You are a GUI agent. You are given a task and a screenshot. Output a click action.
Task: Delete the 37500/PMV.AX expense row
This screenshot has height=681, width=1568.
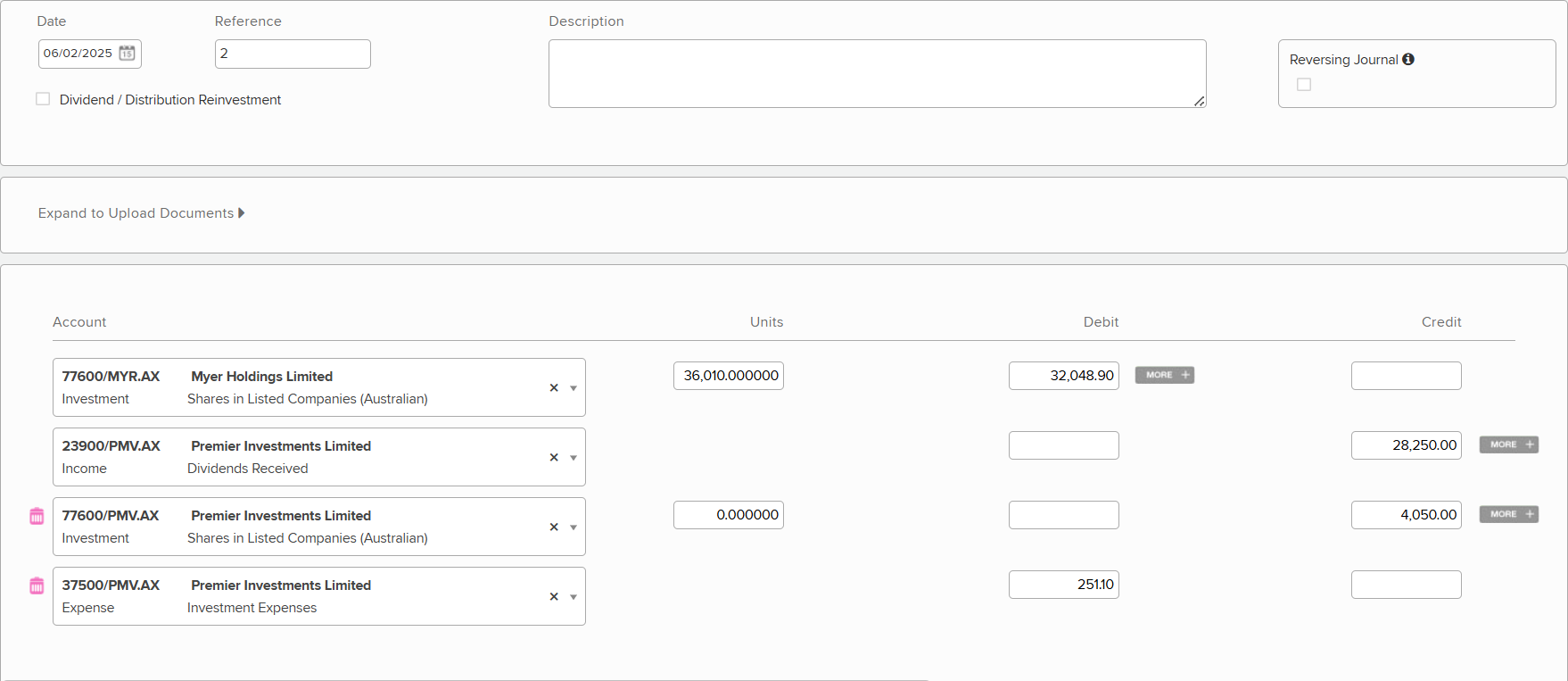point(37,585)
